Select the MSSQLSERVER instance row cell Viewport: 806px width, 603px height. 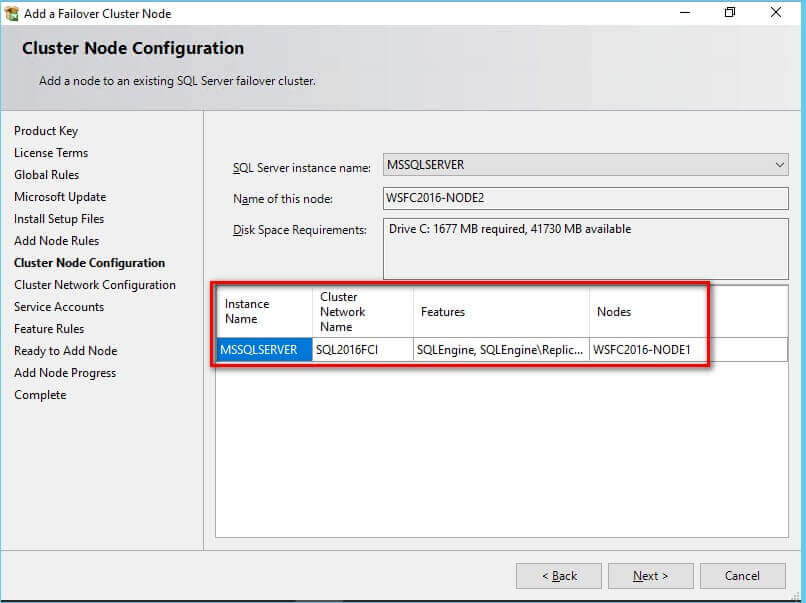[264, 350]
